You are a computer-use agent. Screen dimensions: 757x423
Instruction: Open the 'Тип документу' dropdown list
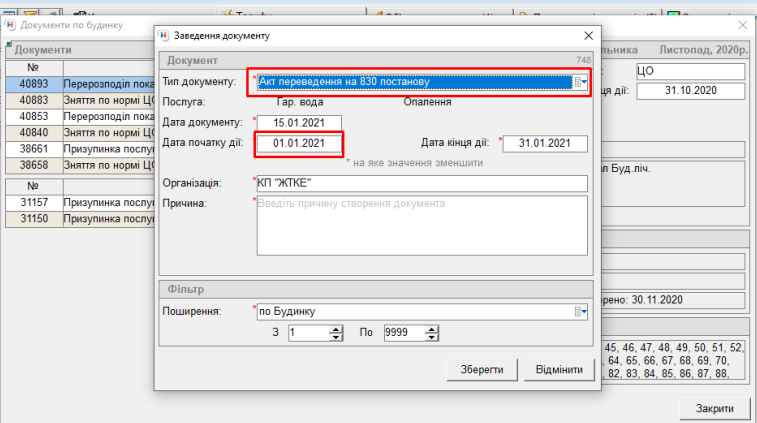(x=580, y=82)
